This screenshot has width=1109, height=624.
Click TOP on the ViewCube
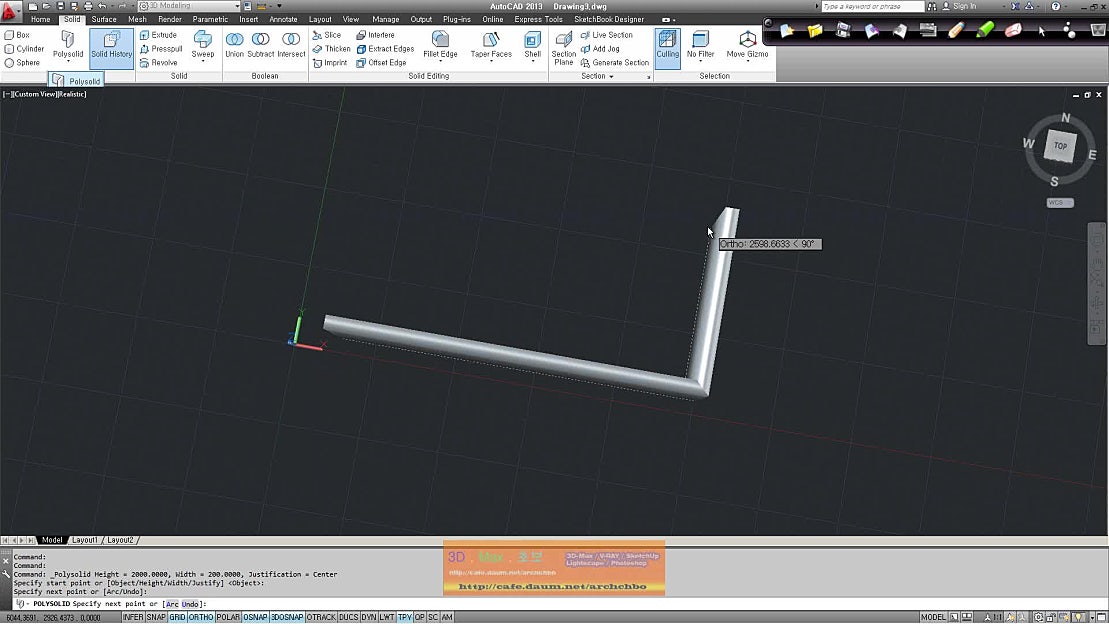click(1059, 146)
